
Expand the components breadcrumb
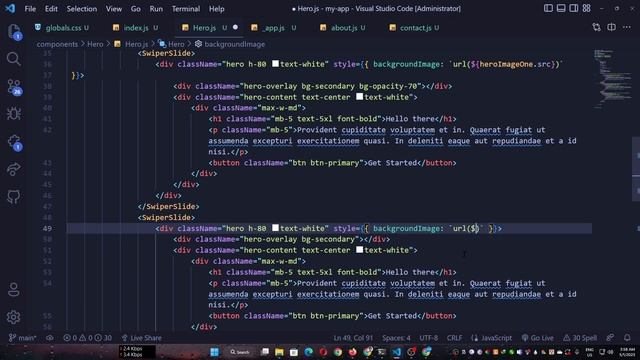[57, 44]
